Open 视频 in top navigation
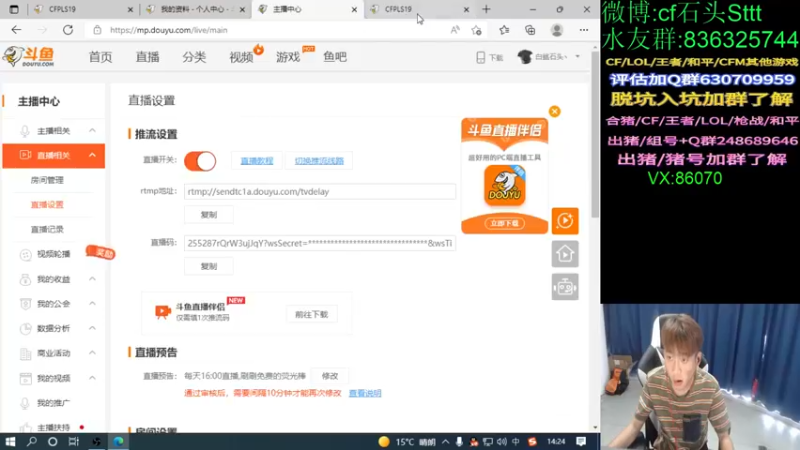 (x=241, y=57)
